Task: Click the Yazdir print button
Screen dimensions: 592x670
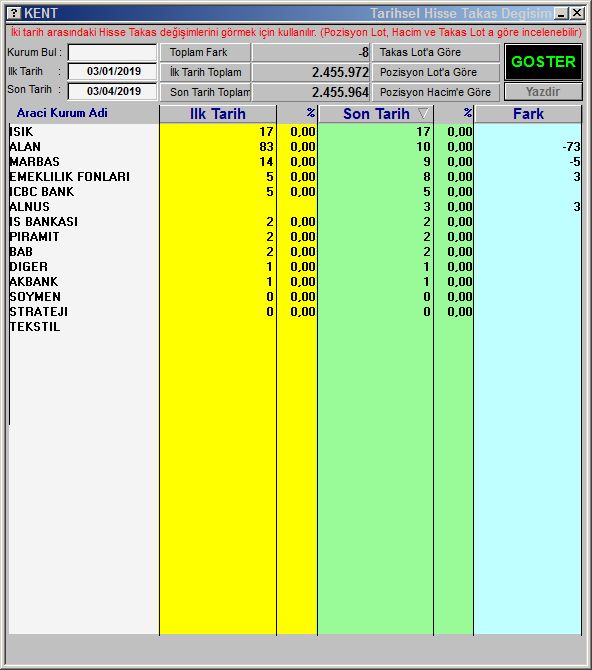Action: [543, 92]
